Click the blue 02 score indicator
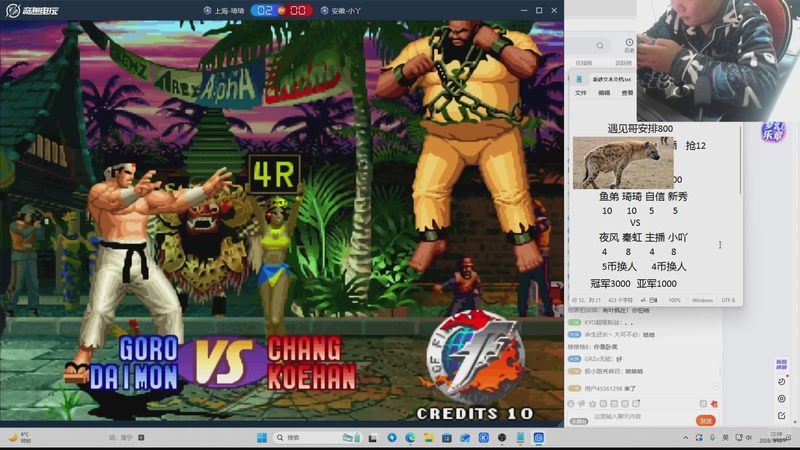The width and height of the screenshot is (800, 450). 264,10
